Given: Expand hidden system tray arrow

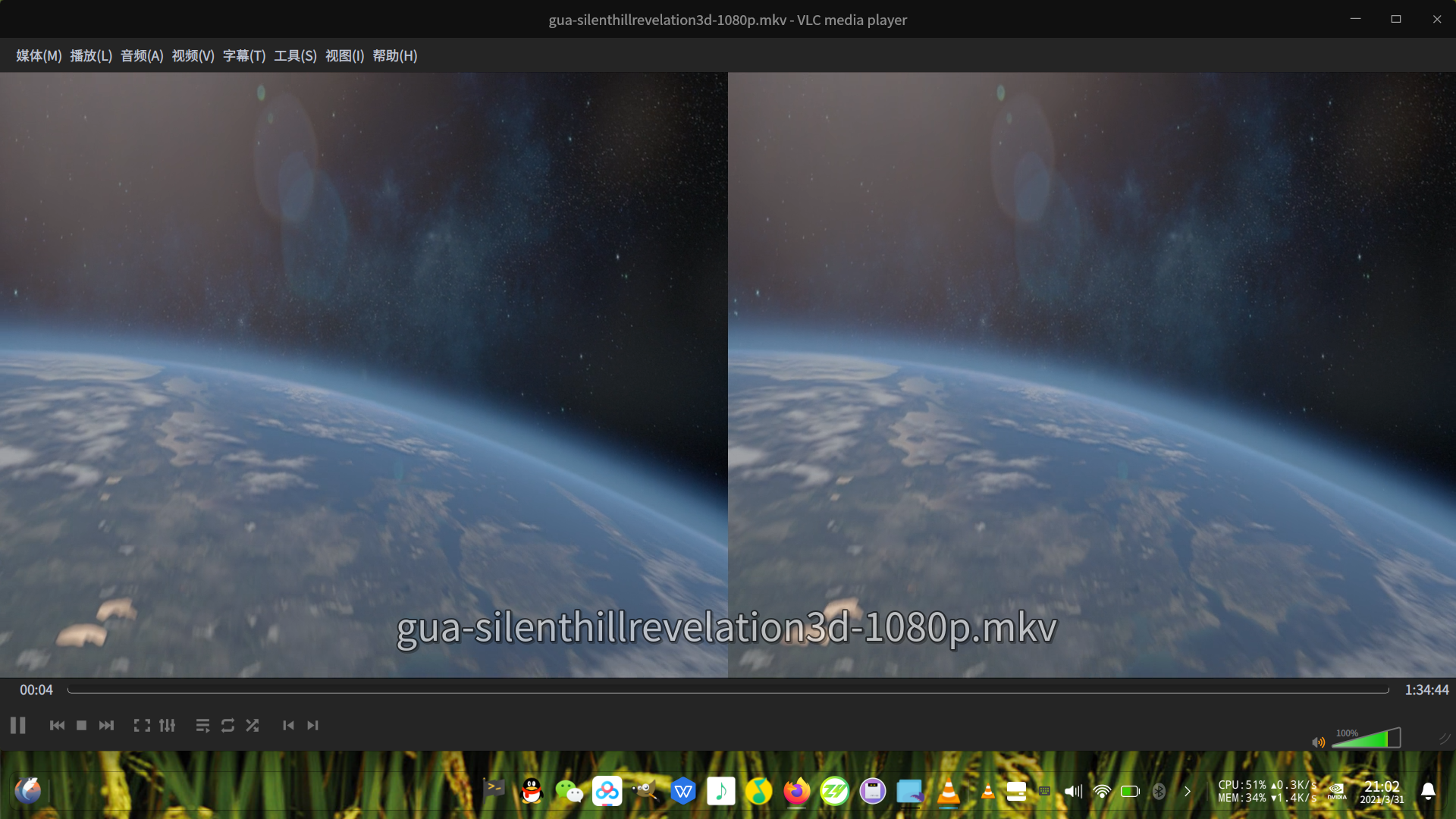Looking at the screenshot, I should tap(1188, 792).
